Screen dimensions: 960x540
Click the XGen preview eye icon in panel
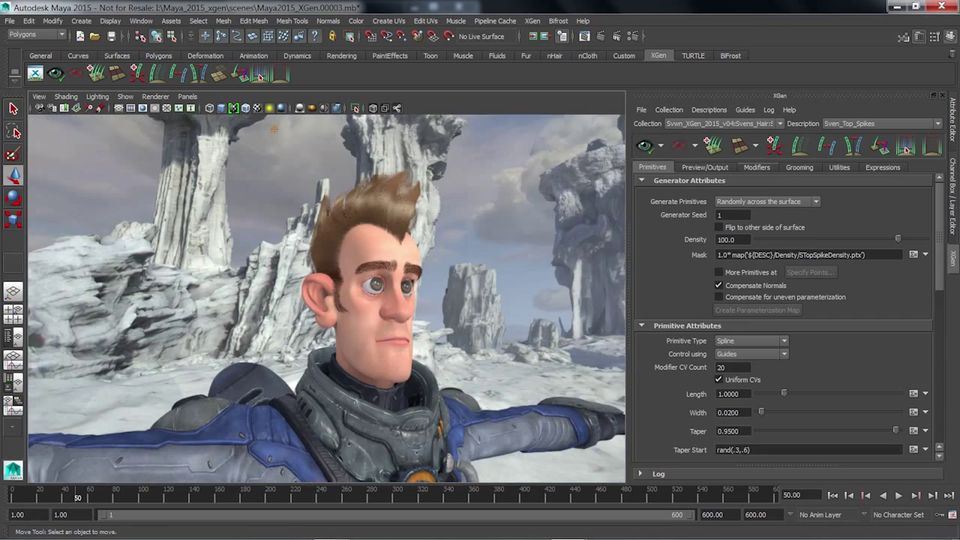(x=645, y=147)
